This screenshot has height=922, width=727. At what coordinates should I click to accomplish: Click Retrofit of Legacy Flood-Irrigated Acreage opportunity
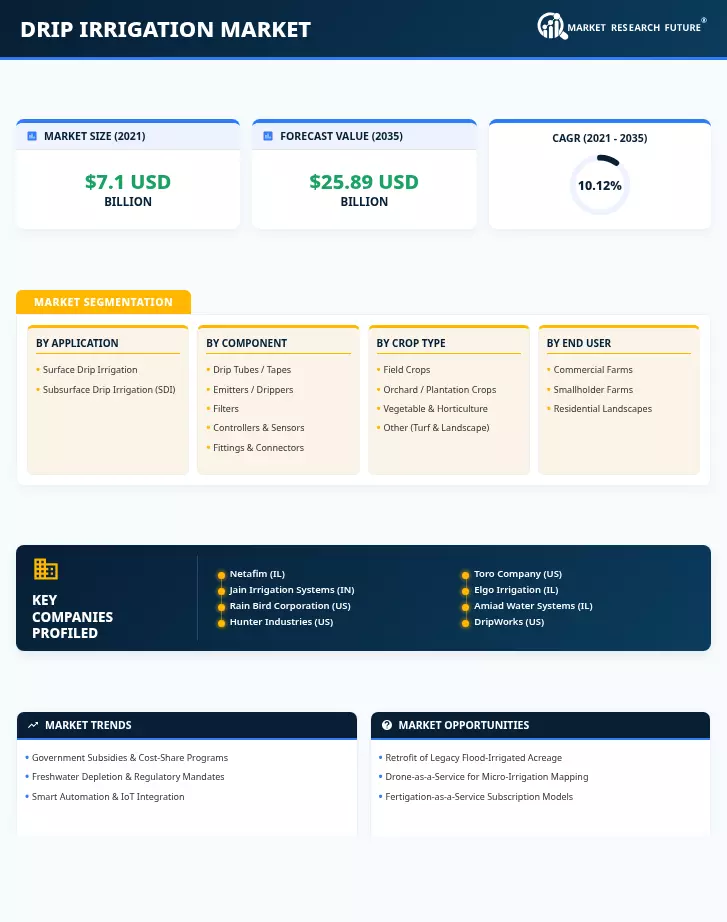click(x=473, y=758)
